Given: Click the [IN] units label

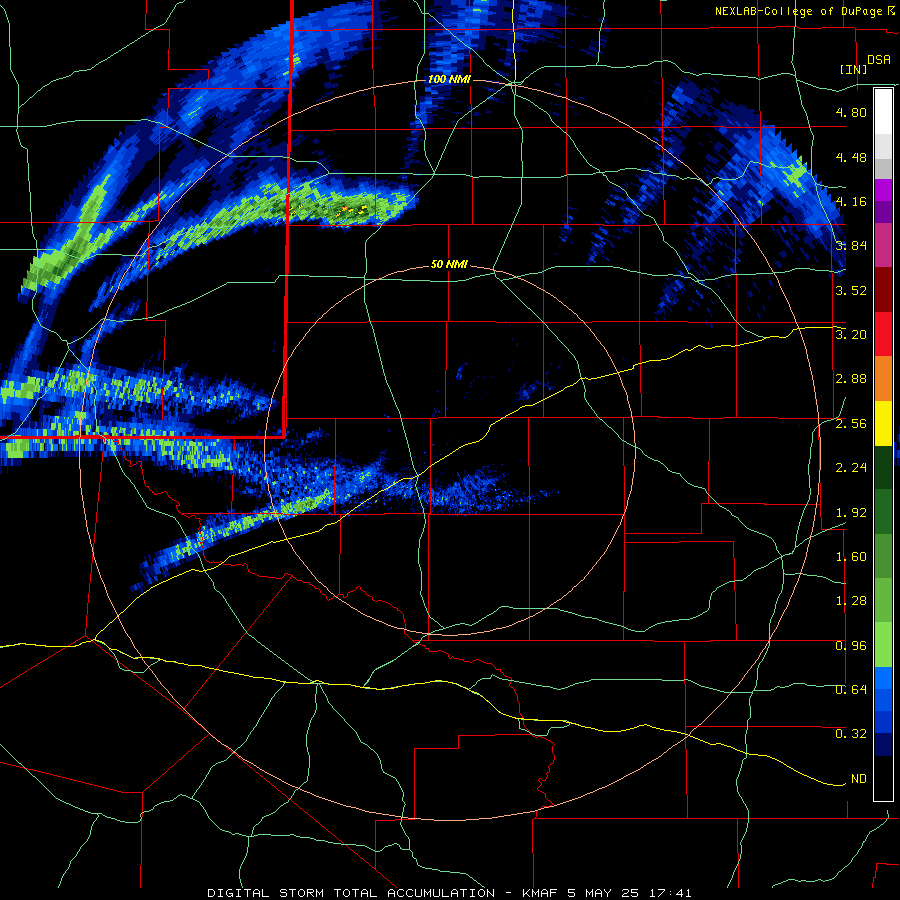Looking at the screenshot, I should [853, 69].
